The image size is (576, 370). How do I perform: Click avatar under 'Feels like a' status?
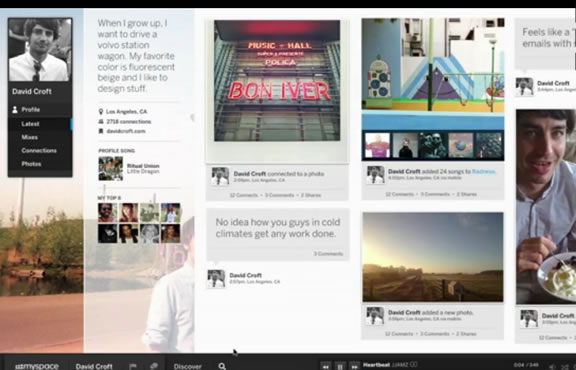coord(524,87)
